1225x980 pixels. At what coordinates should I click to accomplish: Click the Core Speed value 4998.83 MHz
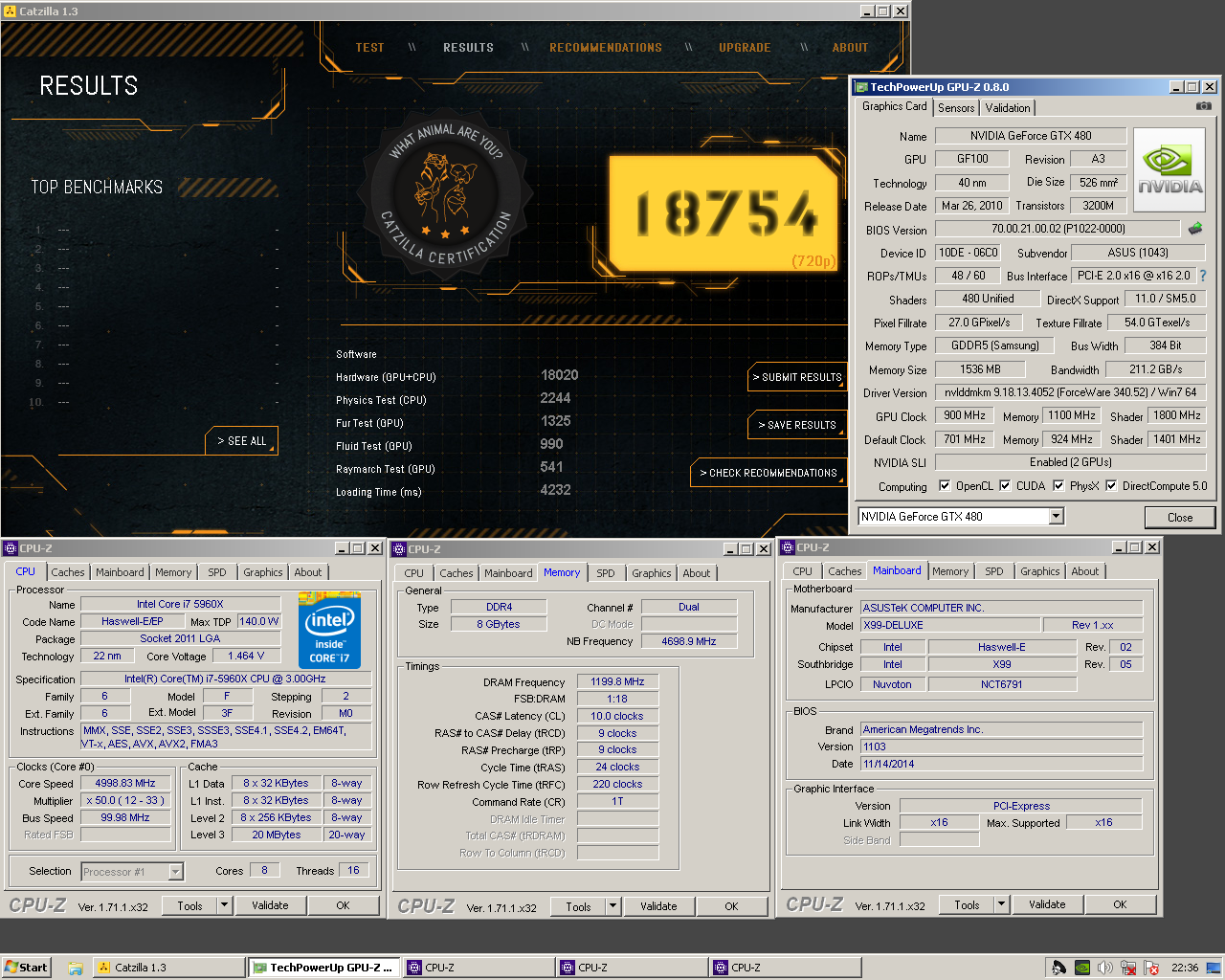[125, 783]
